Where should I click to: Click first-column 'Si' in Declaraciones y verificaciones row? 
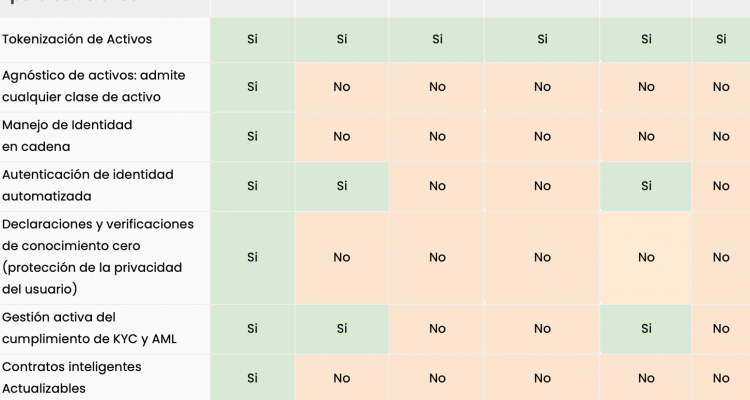(x=252, y=257)
